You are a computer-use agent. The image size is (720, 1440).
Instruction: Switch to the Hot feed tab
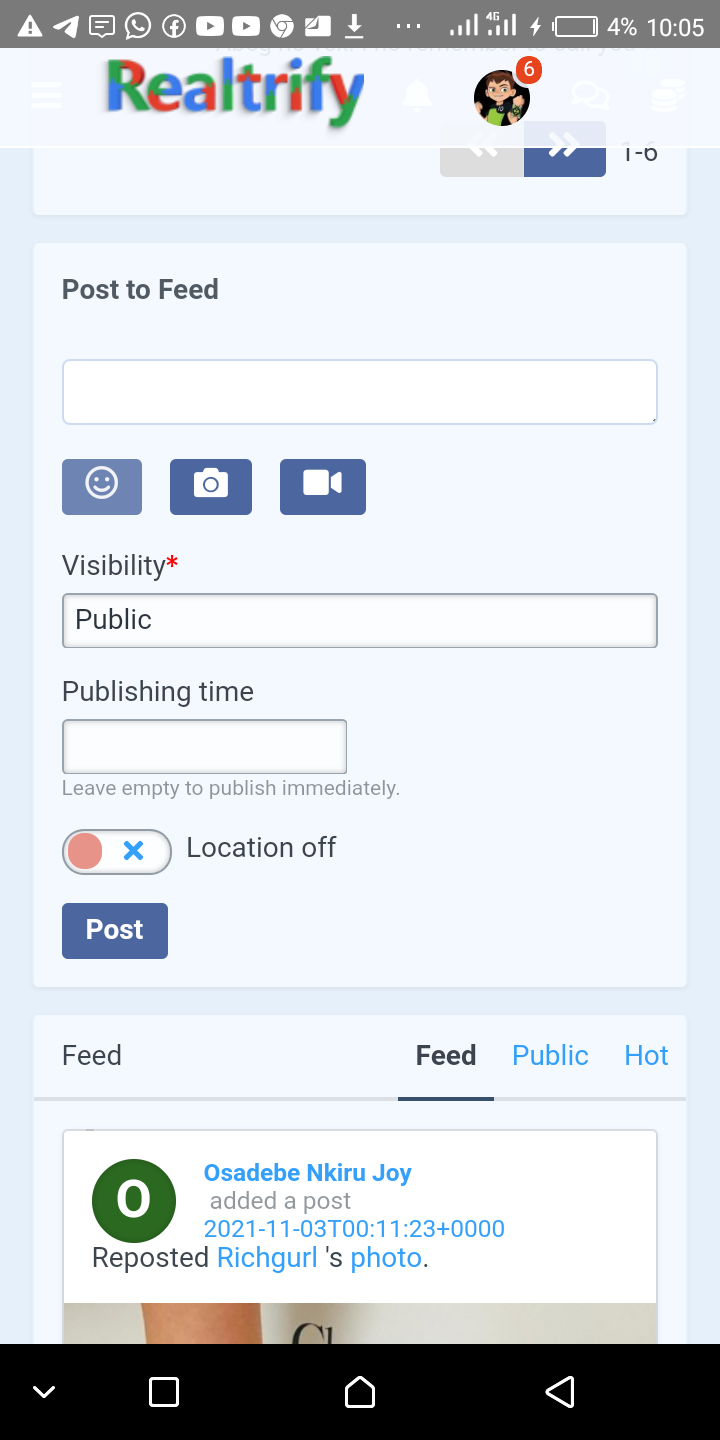(646, 1056)
